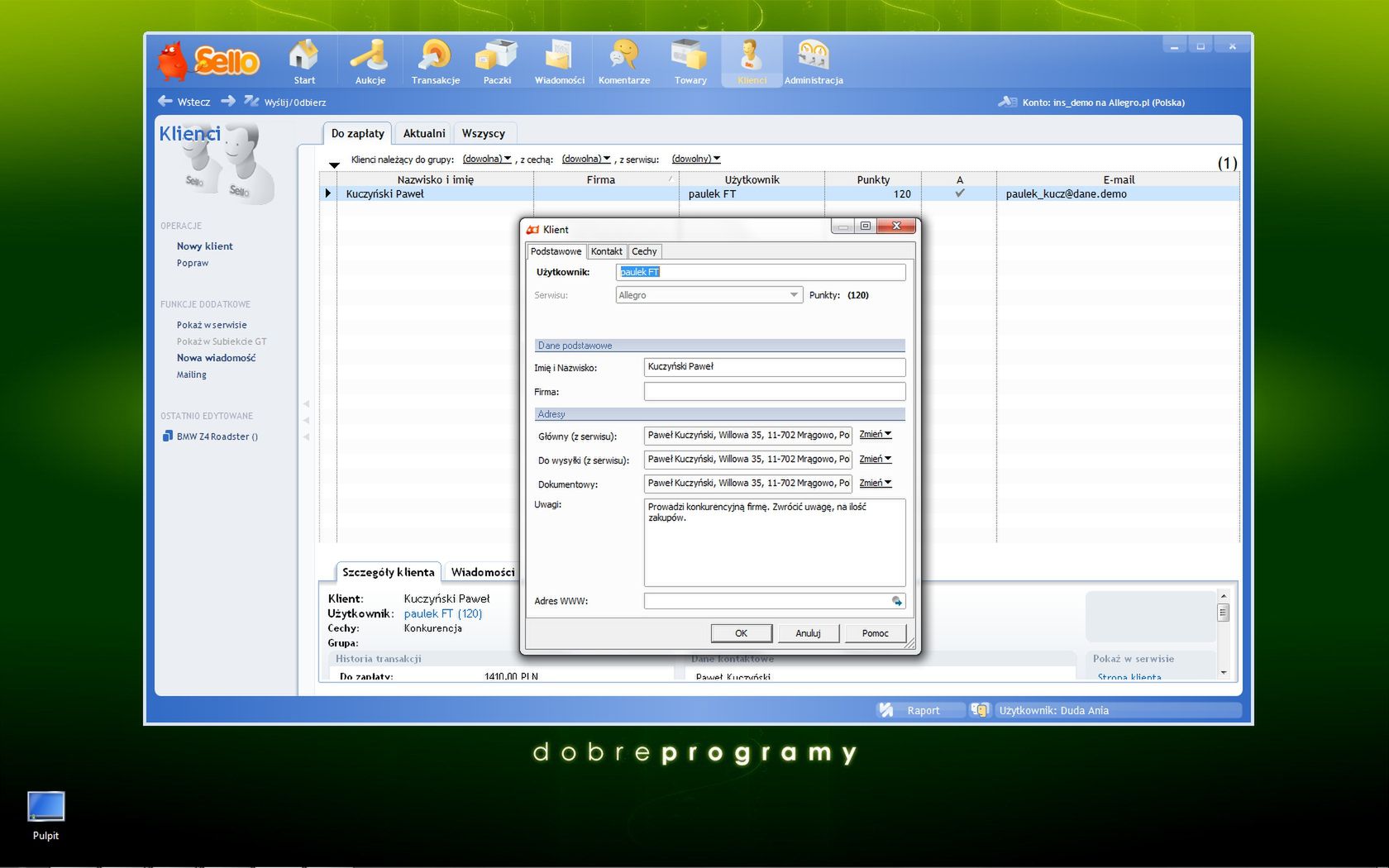
Task: Sort by the E-mail column header
Action: click(x=1119, y=179)
